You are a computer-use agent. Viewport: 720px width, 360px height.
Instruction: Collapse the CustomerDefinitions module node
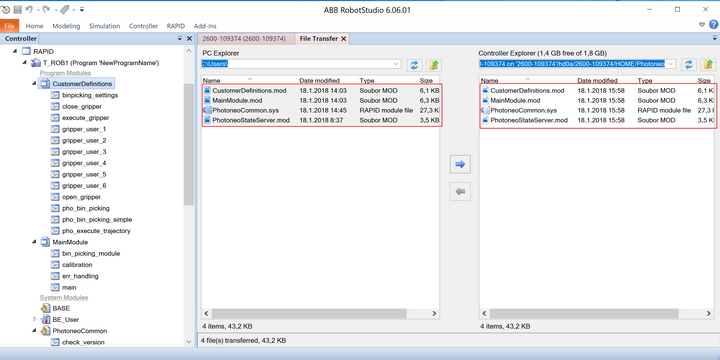click(x=34, y=84)
